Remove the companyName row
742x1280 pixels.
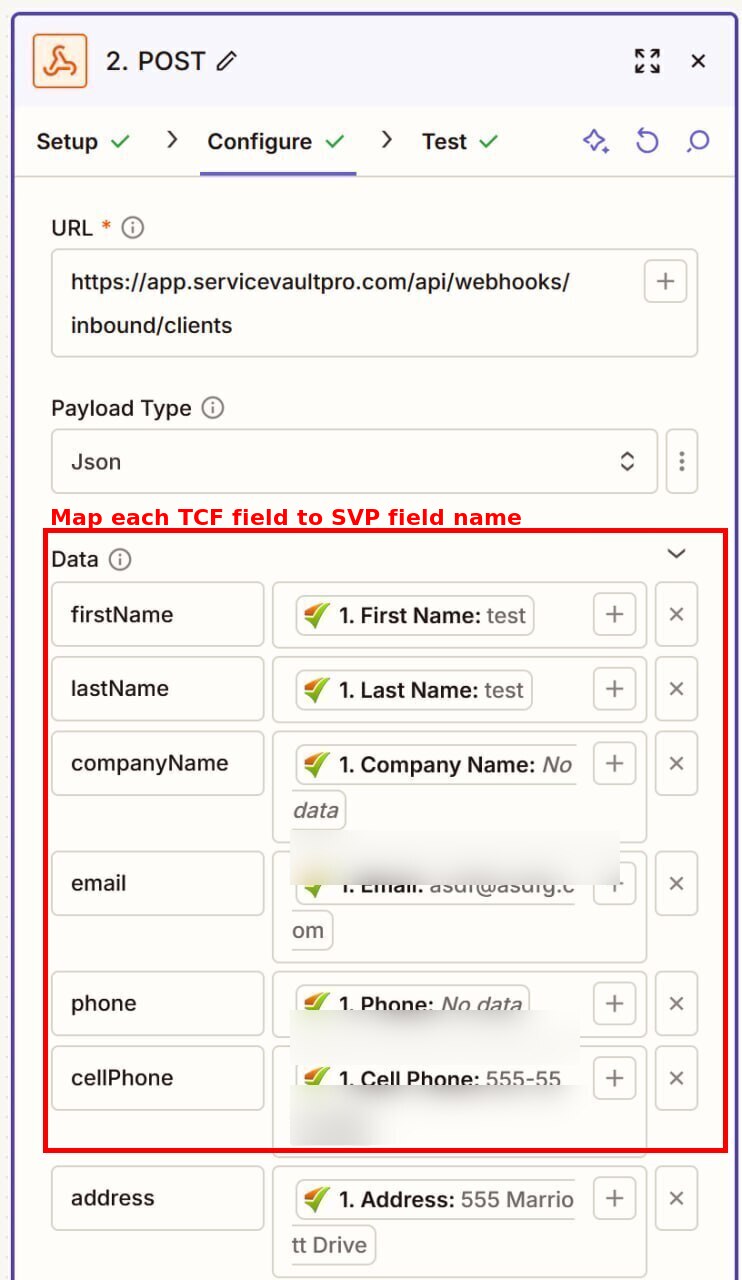pos(676,763)
